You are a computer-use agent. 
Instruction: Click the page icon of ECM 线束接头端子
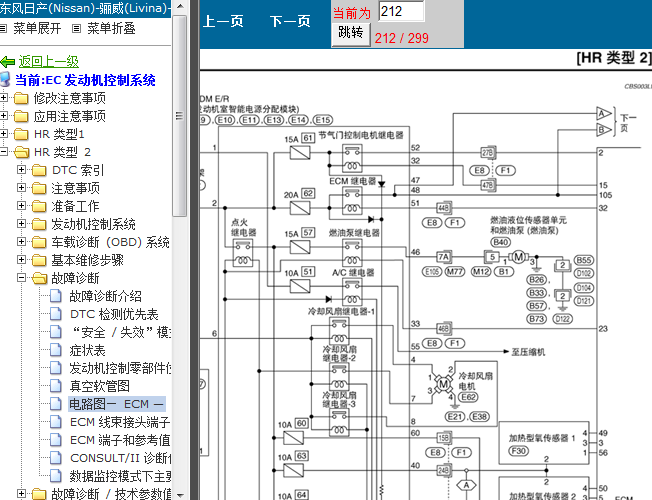pyautogui.click(x=56, y=422)
